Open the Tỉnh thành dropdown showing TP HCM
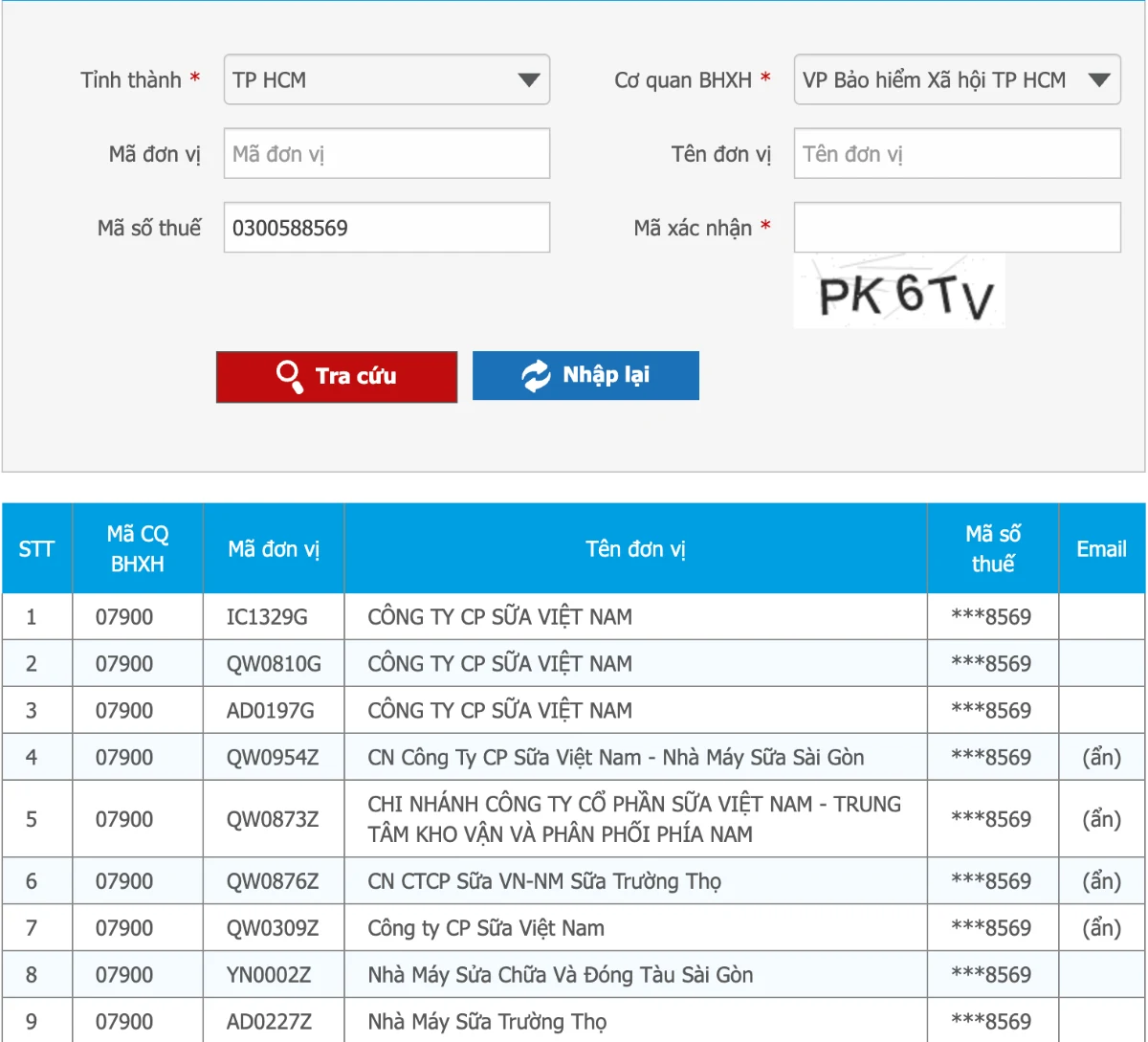 click(x=386, y=79)
